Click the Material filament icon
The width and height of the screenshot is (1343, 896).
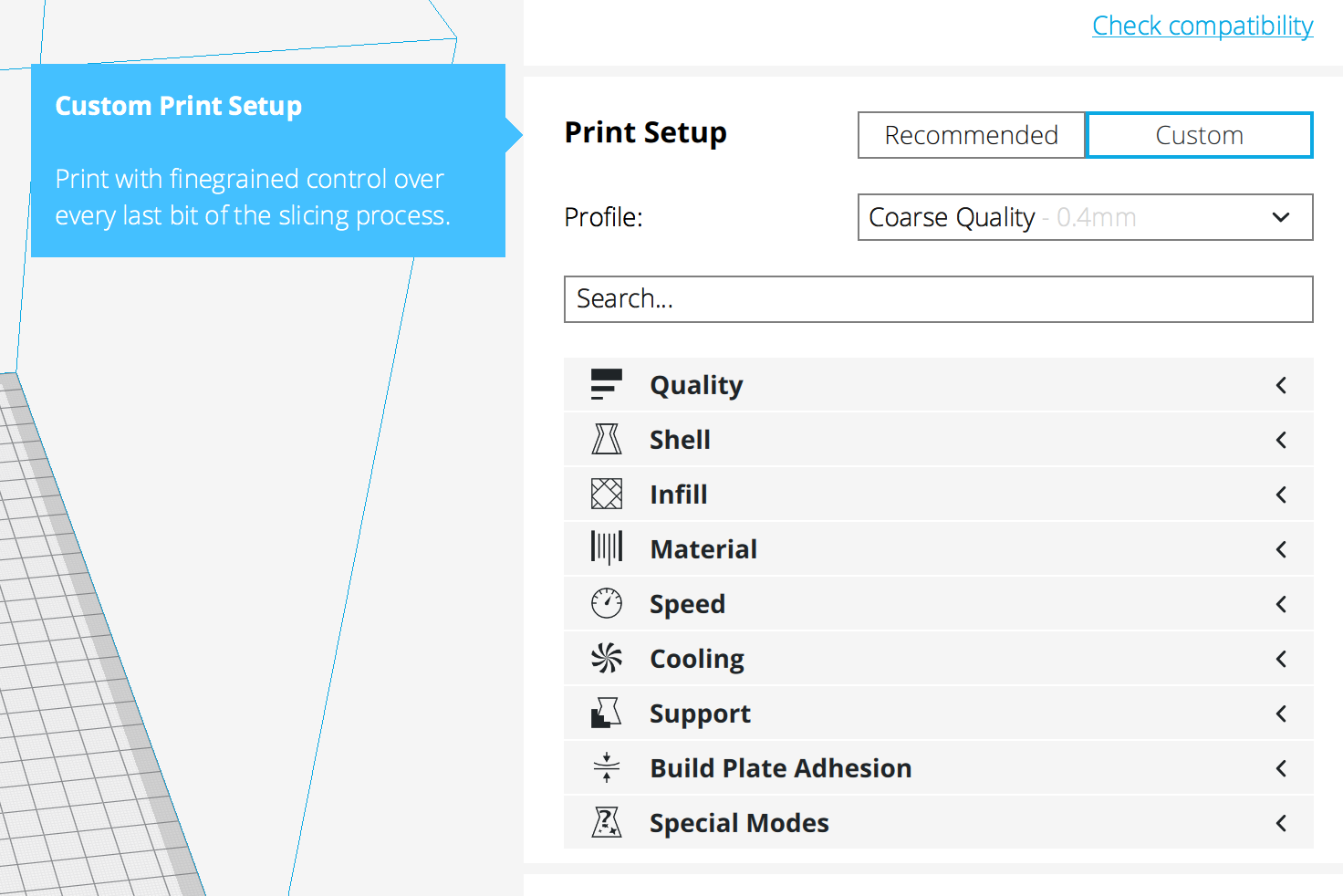click(x=606, y=548)
